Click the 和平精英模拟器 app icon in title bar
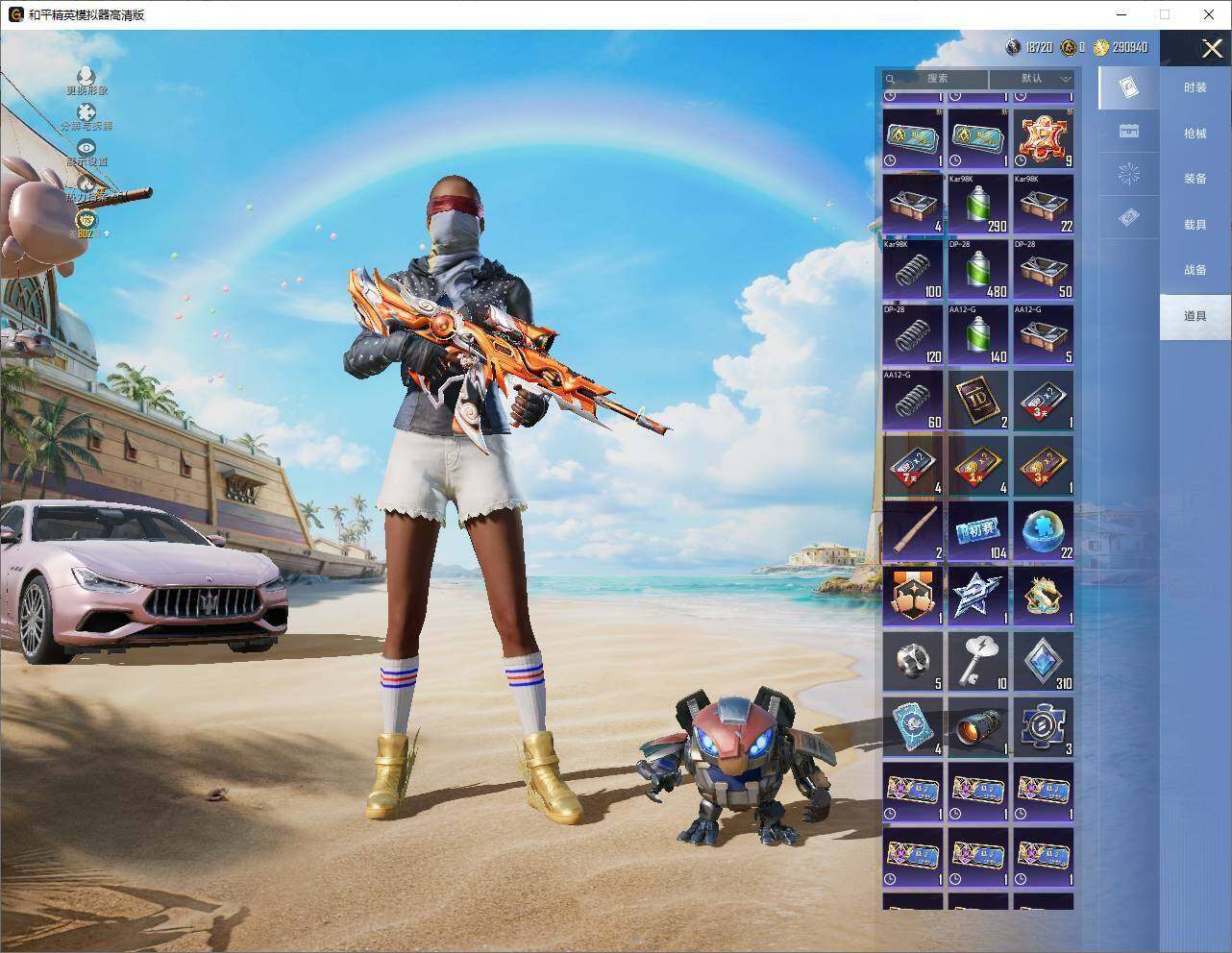This screenshot has height=953, width=1232. (15, 14)
